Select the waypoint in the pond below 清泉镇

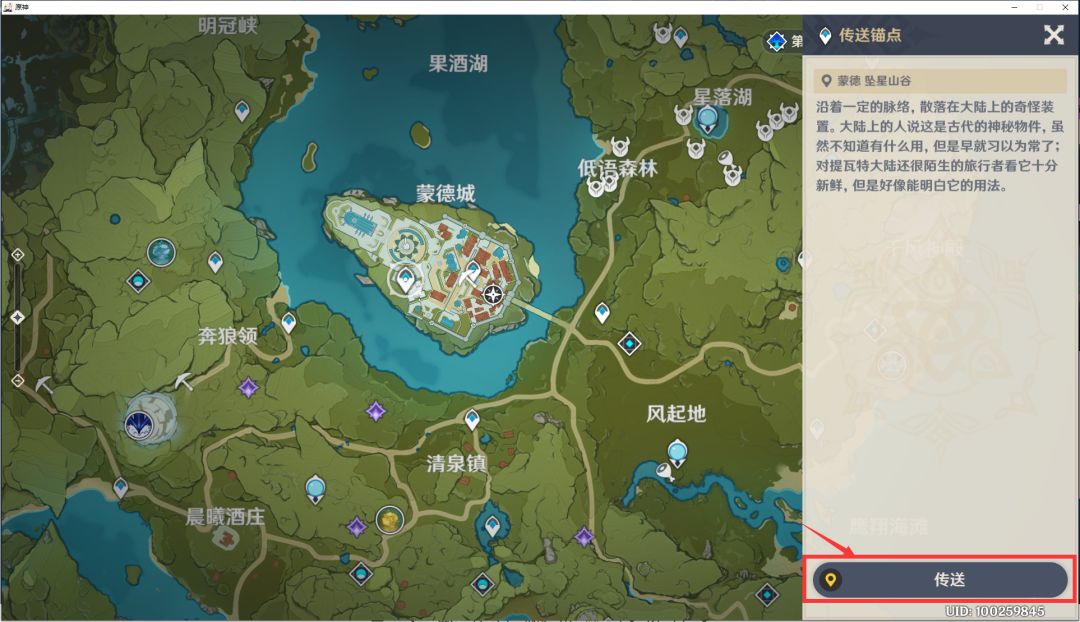492,526
